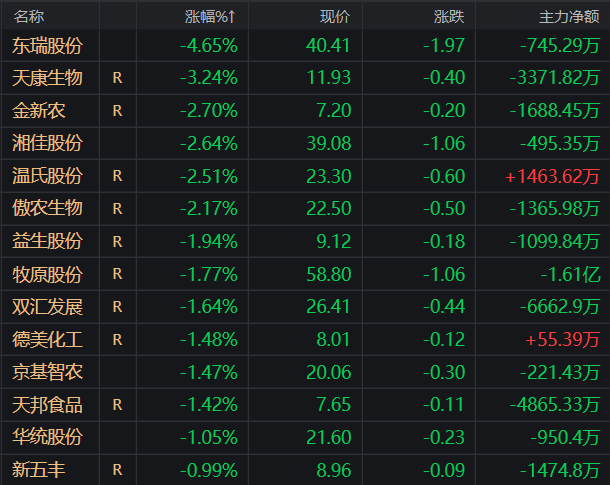Sort the table by 现价 column
This screenshot has width=610, height=485.
(334, 17)
